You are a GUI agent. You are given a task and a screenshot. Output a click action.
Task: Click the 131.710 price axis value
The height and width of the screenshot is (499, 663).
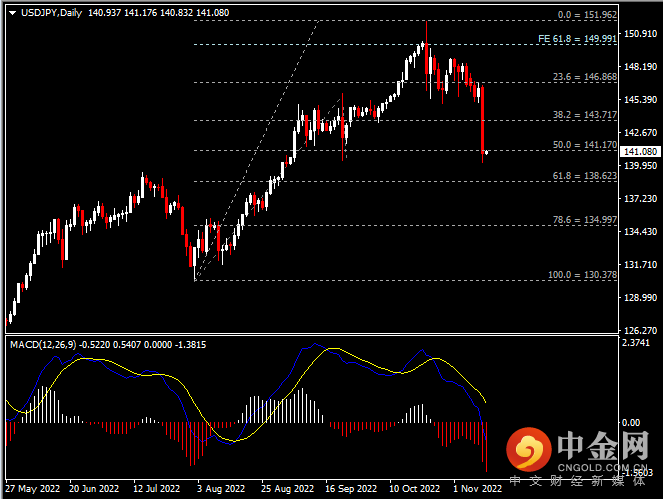point(641,264)
